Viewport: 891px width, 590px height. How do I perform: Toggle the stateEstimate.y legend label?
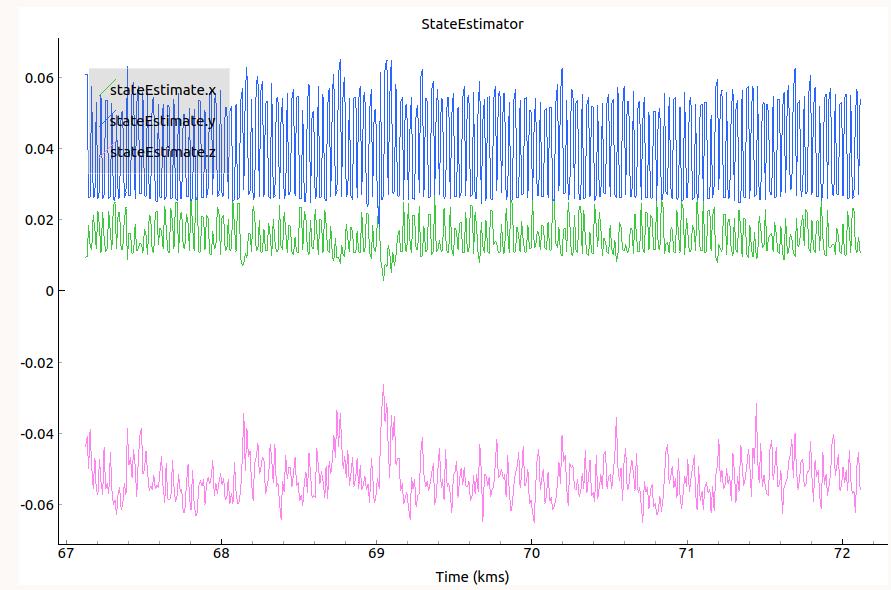(x=163, y=121)
